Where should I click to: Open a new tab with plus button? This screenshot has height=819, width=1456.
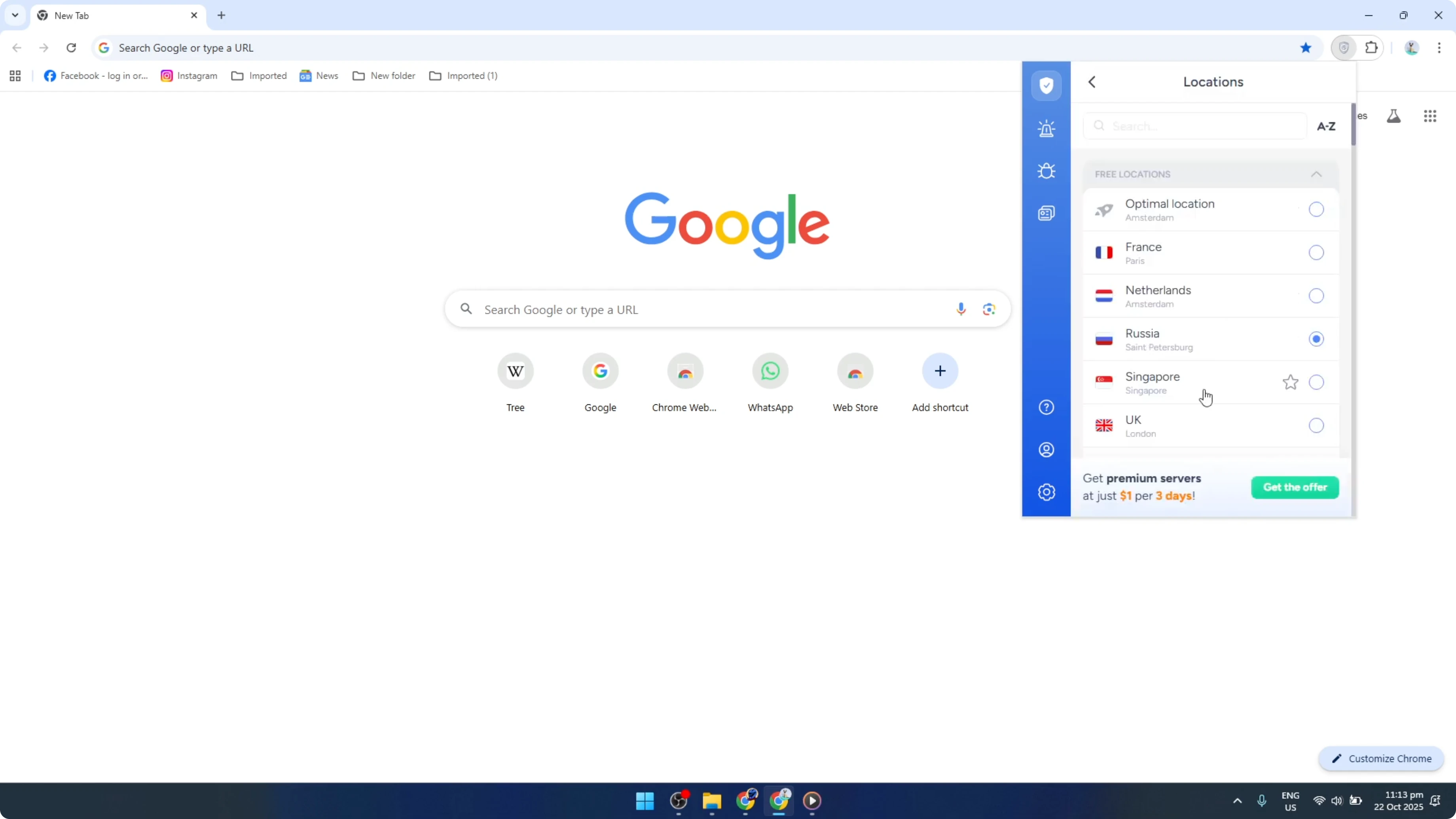(222, 15)
